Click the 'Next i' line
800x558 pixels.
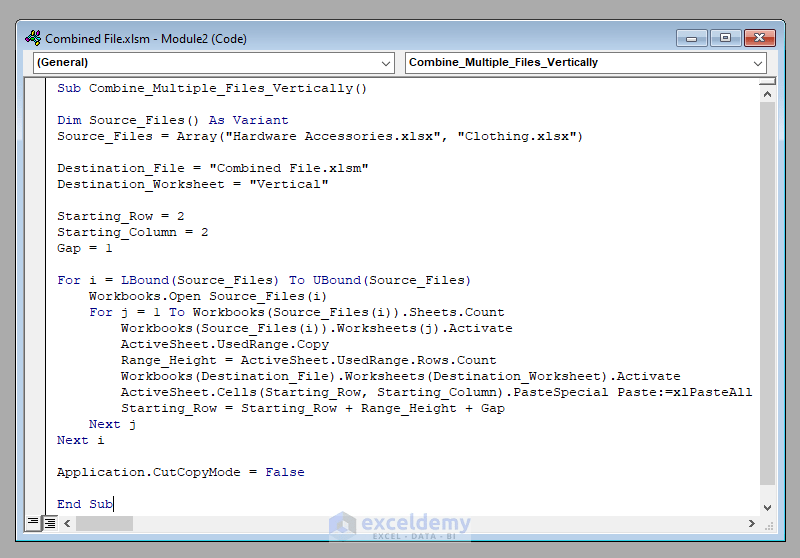click(81, 440)
